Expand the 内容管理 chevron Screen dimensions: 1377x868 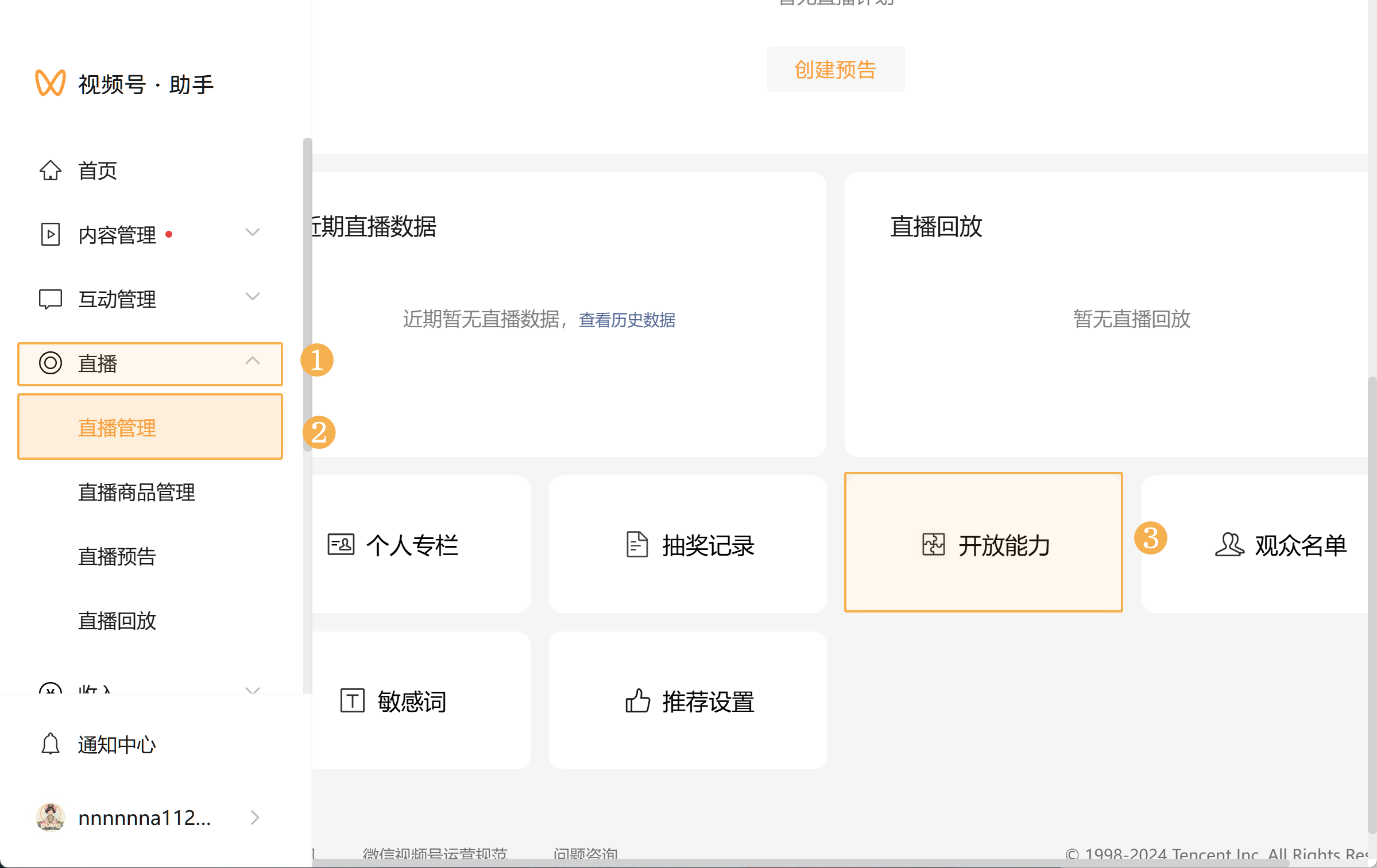(x=253, y=232)
